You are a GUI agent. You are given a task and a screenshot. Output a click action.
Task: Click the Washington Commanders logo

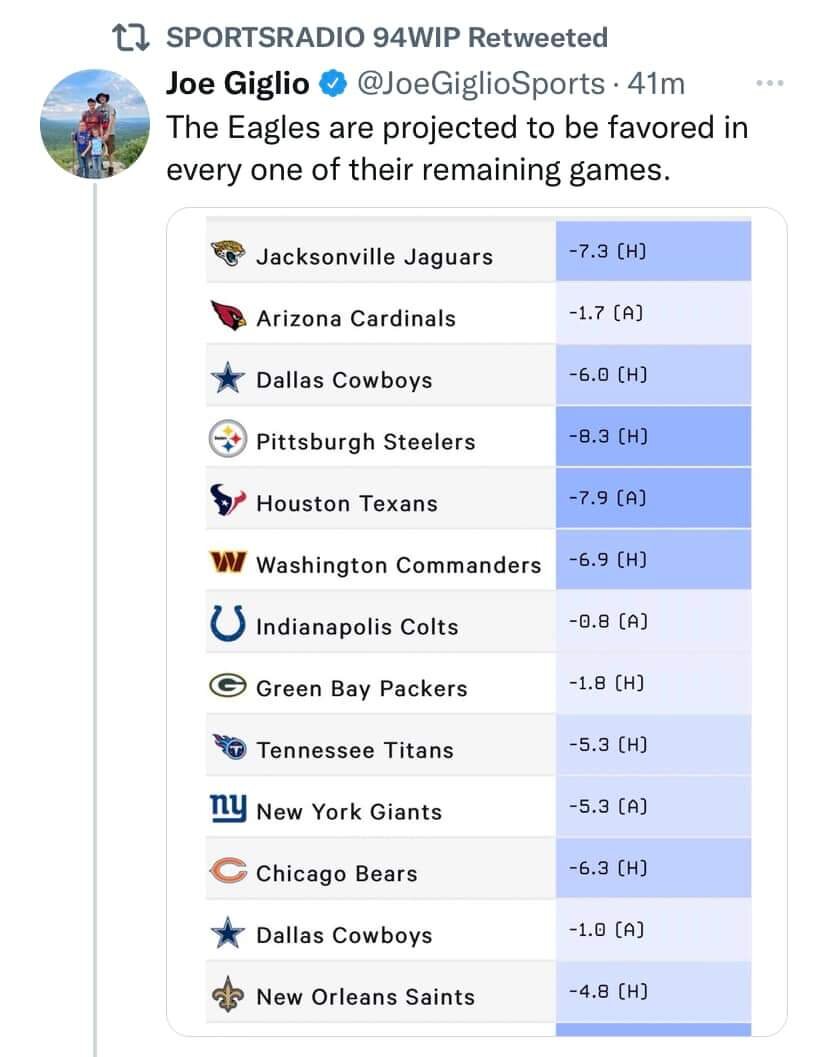228,564
